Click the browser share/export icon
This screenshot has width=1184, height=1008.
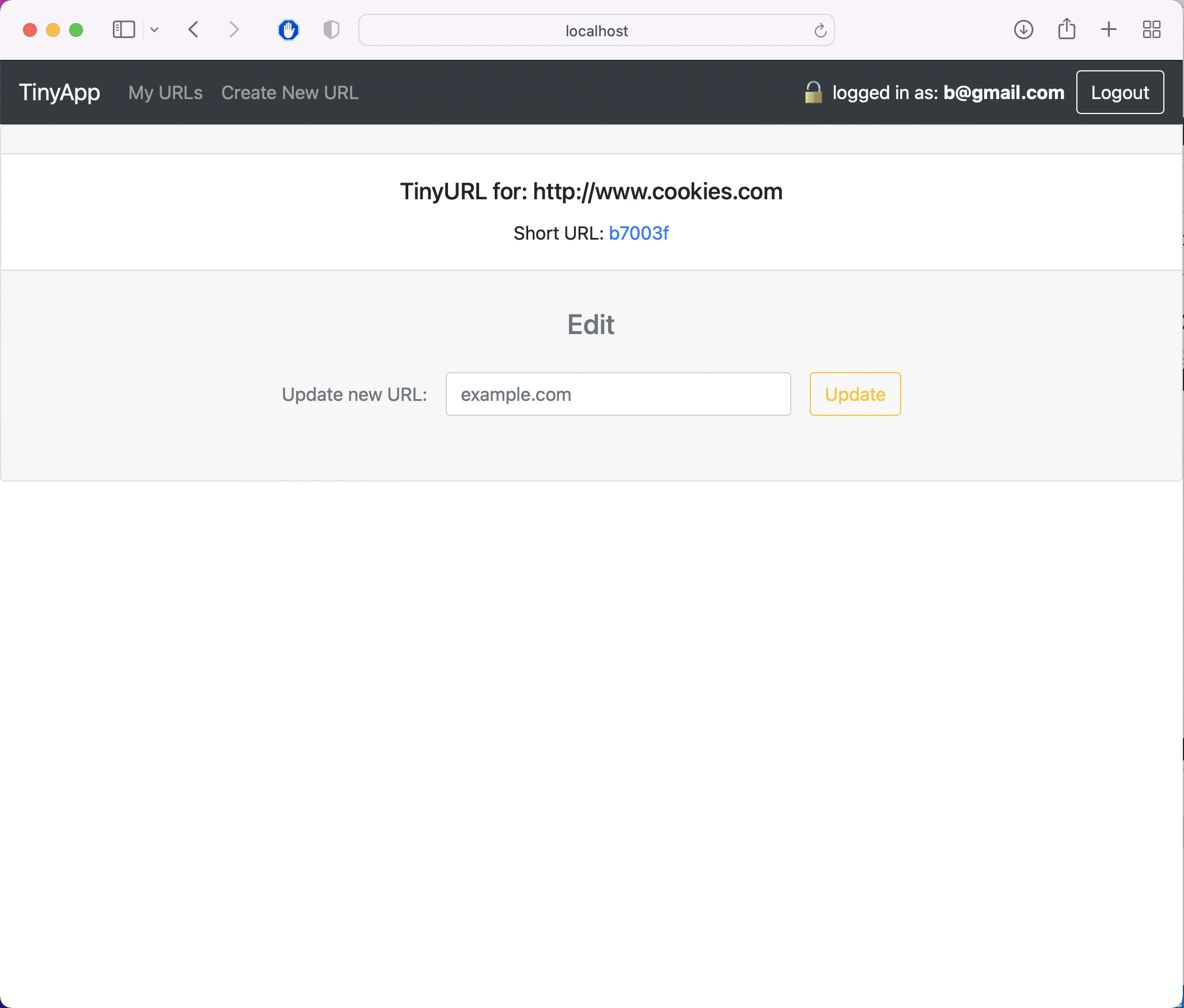1068,30
